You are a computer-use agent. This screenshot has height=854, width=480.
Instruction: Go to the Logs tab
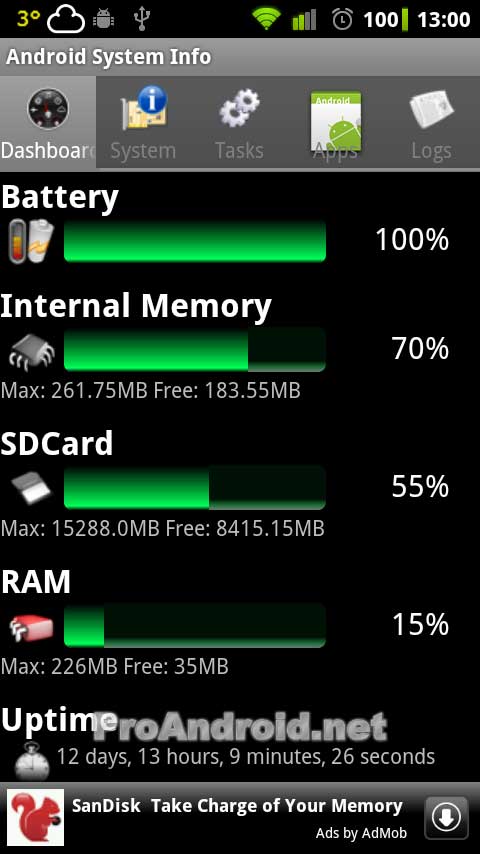[x=432, y=122]
